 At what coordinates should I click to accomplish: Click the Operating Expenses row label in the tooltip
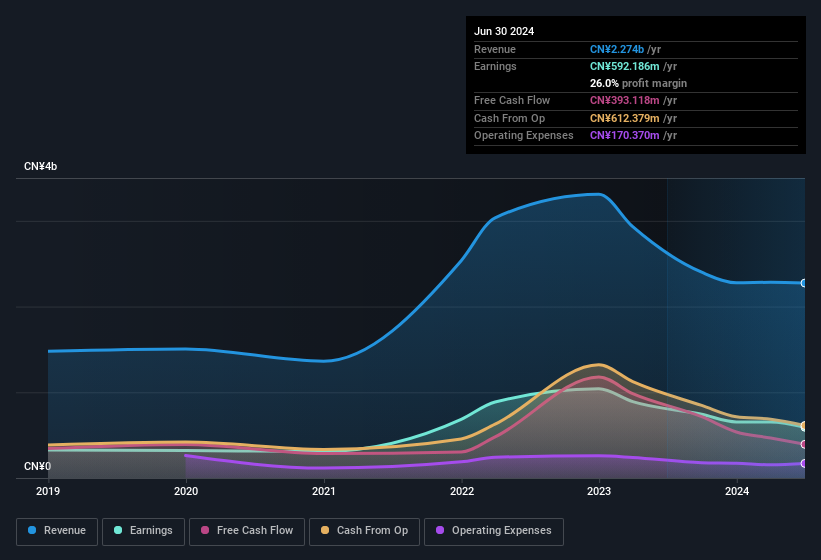coord(524,136)
